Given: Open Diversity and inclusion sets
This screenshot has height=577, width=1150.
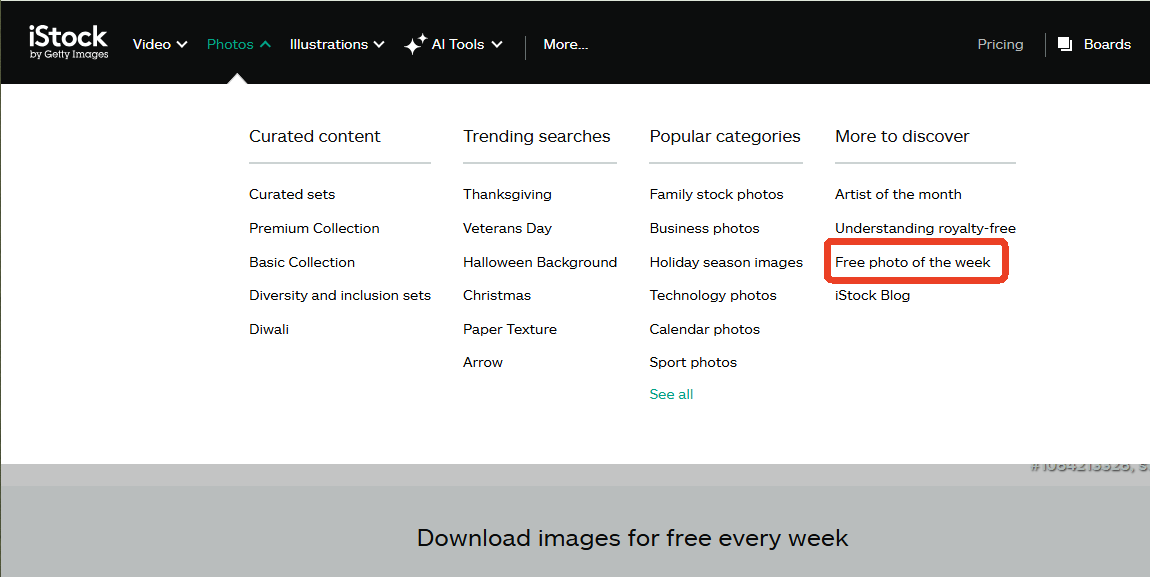Looking at the screenshot, I should tap(340, 295).
